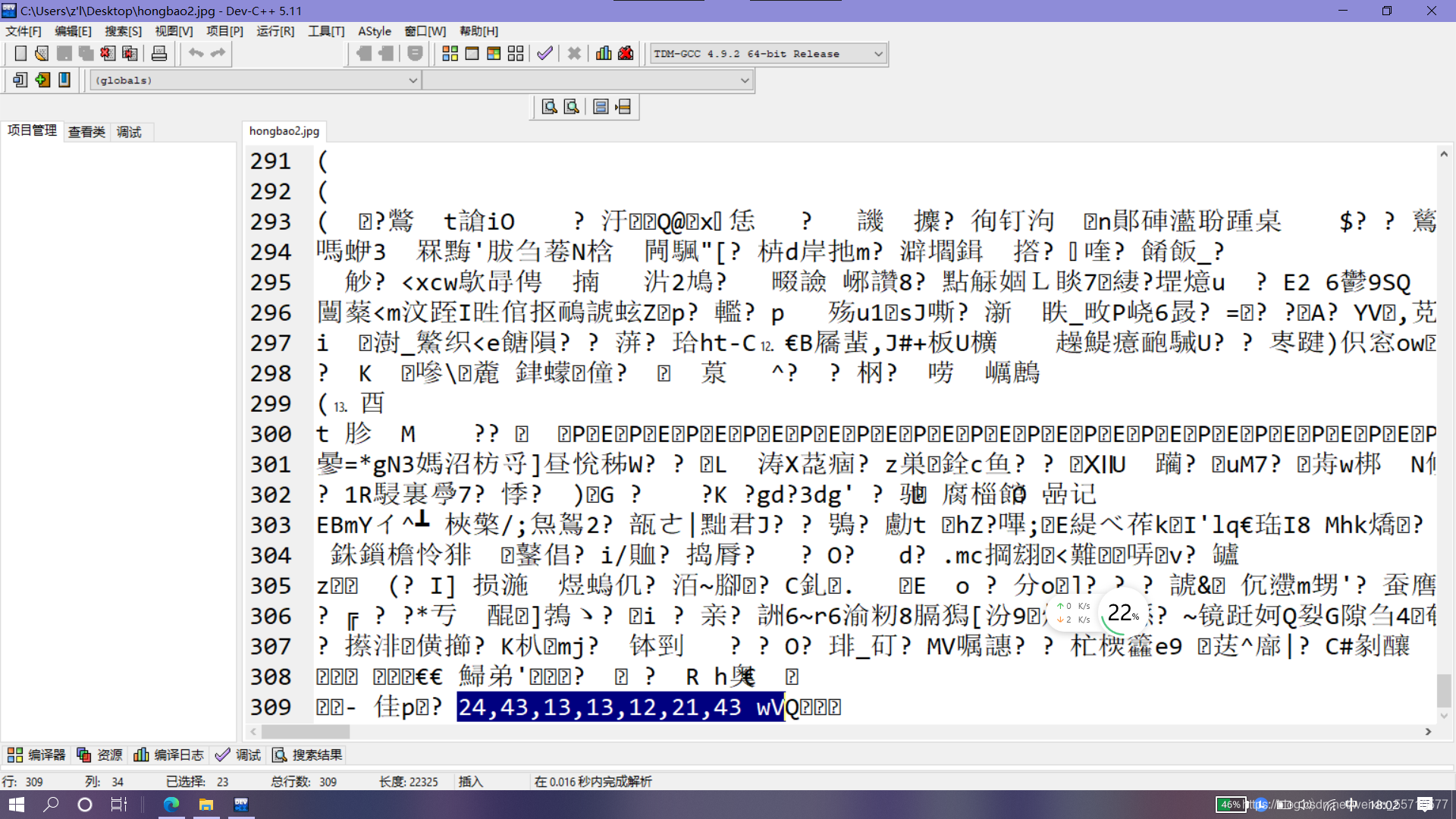1456x819 pixels.
Task: Click the Close file red X icon
Action: (x=108, y=54)
